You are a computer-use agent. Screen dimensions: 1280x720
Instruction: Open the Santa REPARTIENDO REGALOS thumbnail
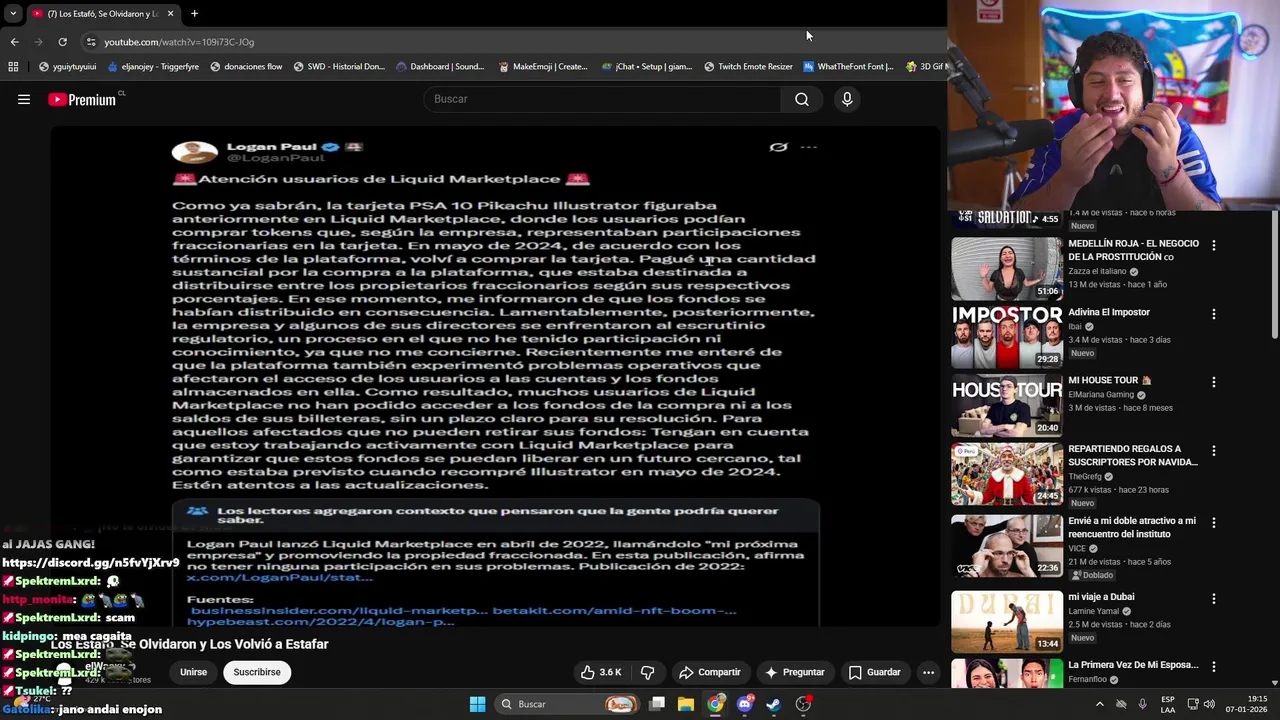[1007, 473]
